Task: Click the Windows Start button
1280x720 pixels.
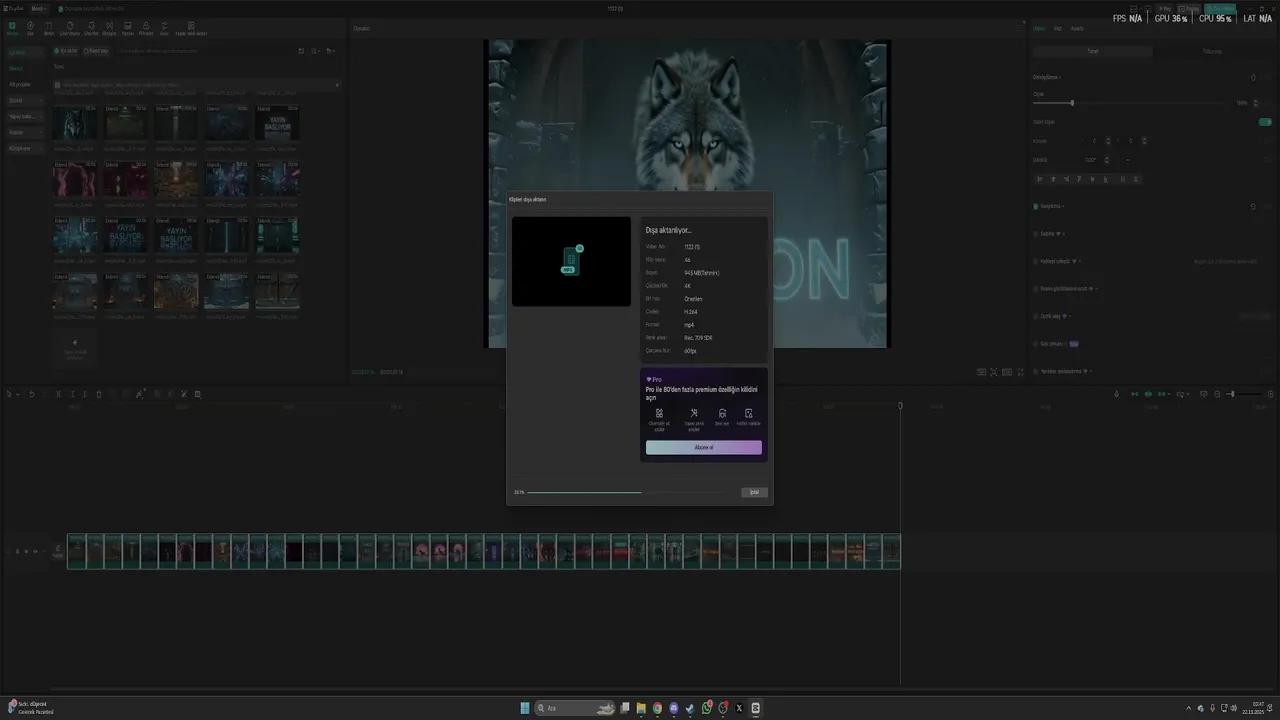Action: tap(525, 708)
